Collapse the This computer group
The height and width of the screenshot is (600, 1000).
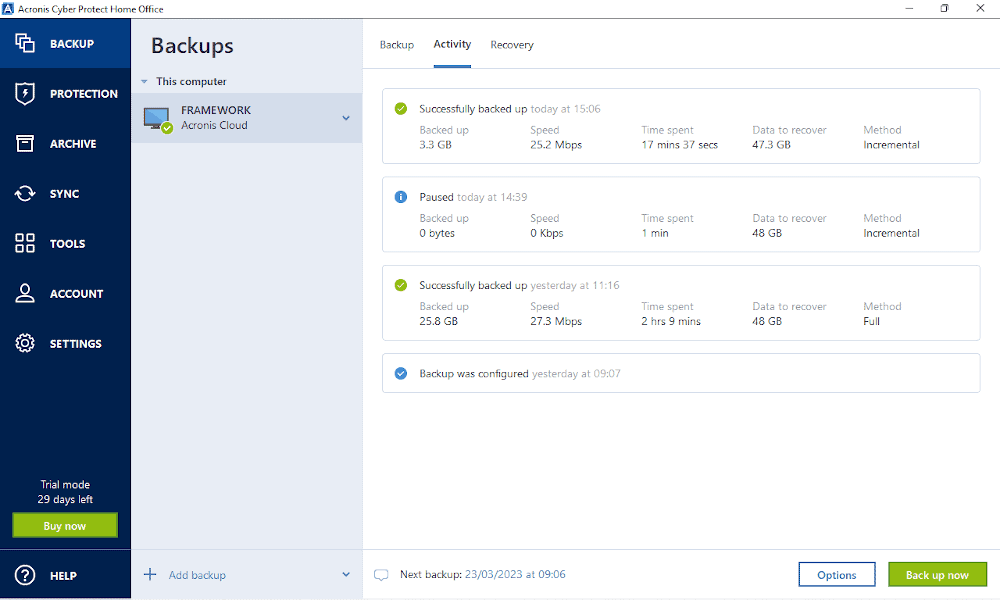coord(144,82)
